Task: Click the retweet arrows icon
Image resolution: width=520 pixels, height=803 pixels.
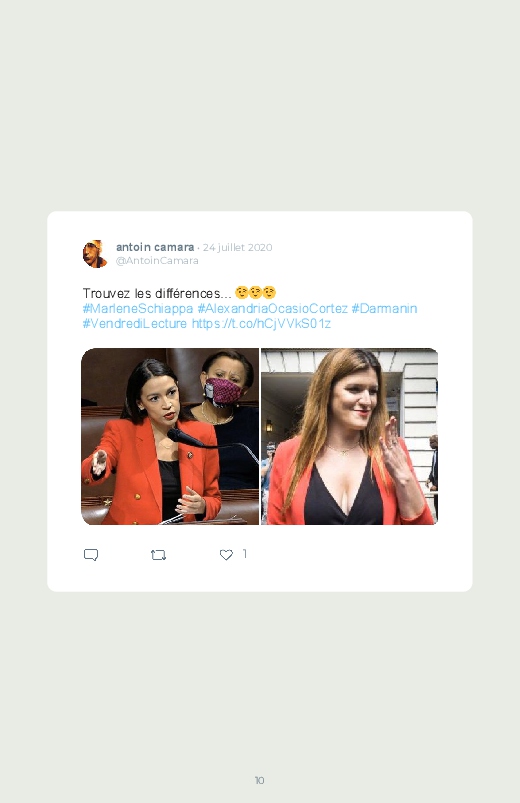Action: [158, 555]
